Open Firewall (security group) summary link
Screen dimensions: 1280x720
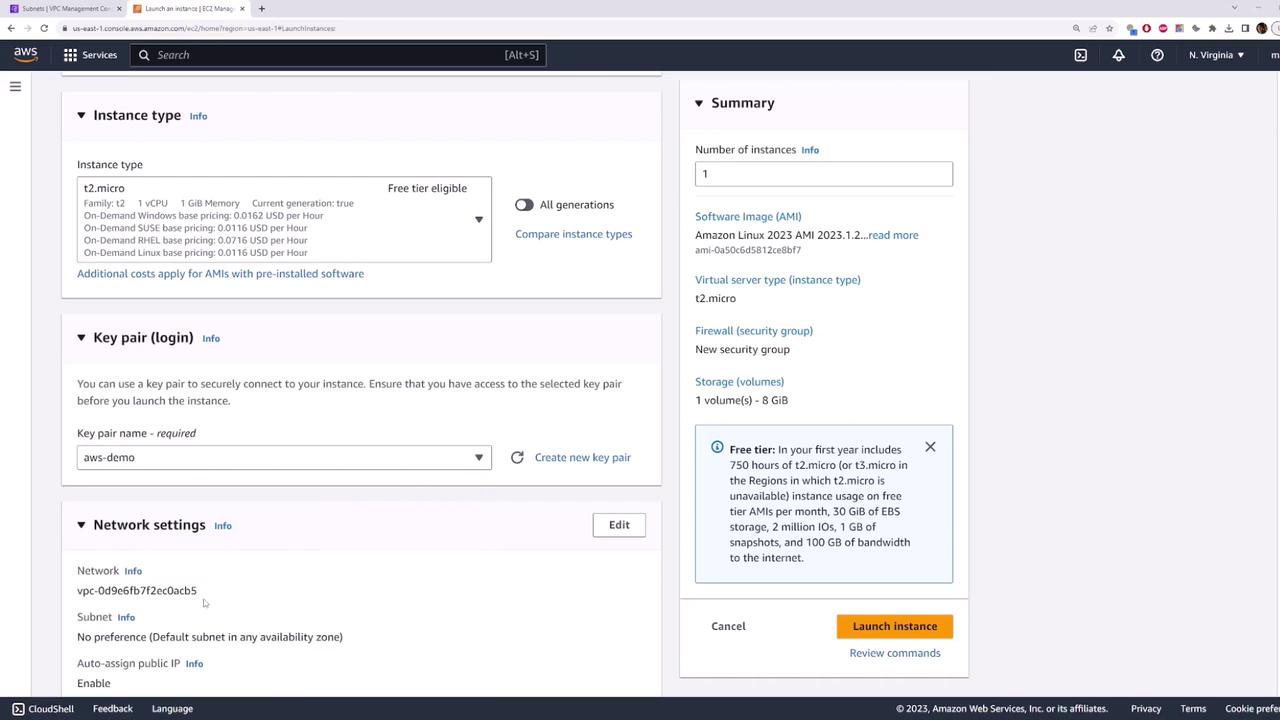pos(754,331)
